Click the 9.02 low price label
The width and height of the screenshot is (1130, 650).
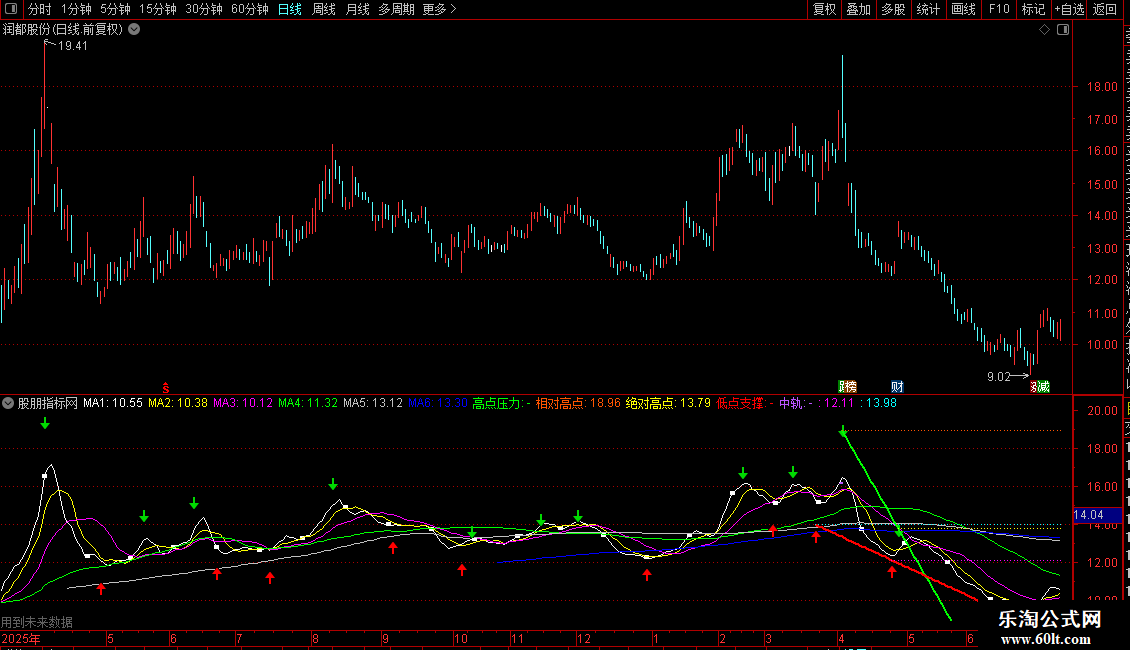(x=999, y=377)
